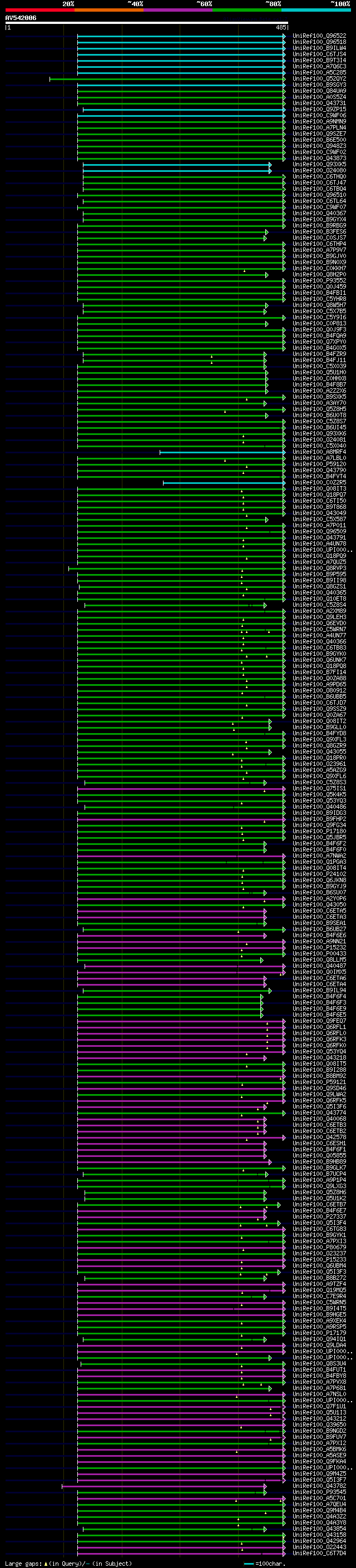Image resolution: width=356 pixels, height=1568 pixels.
Task: Open hit UniRef100_C6TJS4
Action: click(x=319, y=54)
